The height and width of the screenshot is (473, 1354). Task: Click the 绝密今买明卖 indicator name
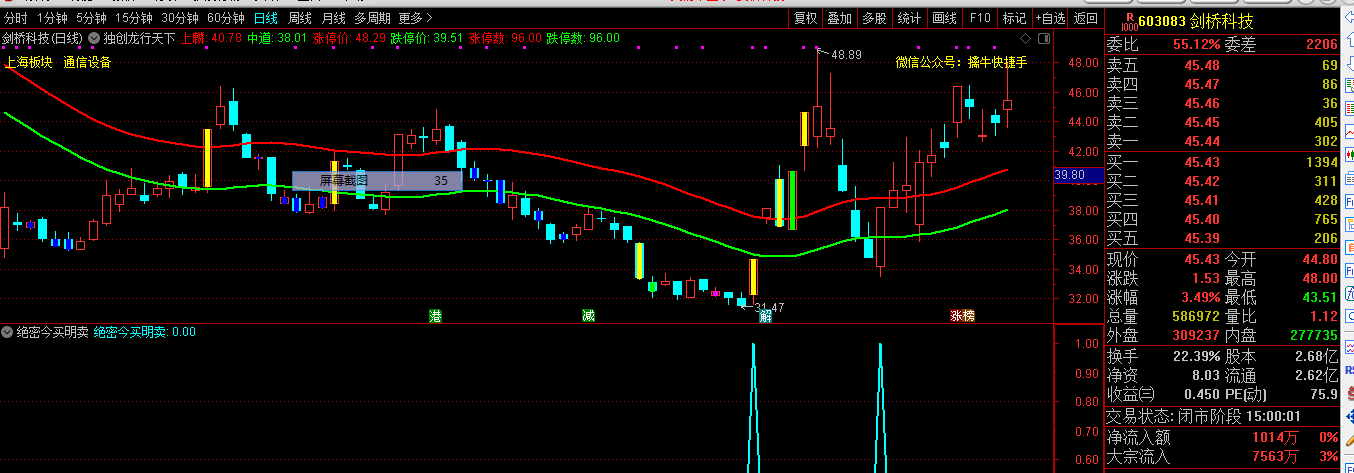tap(52, 331)
